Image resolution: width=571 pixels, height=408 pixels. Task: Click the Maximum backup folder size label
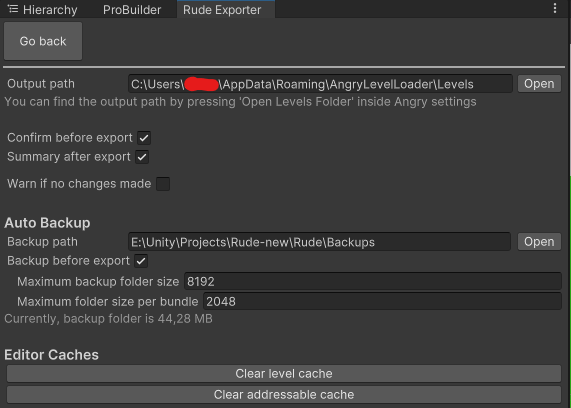(x=98, y=282)
